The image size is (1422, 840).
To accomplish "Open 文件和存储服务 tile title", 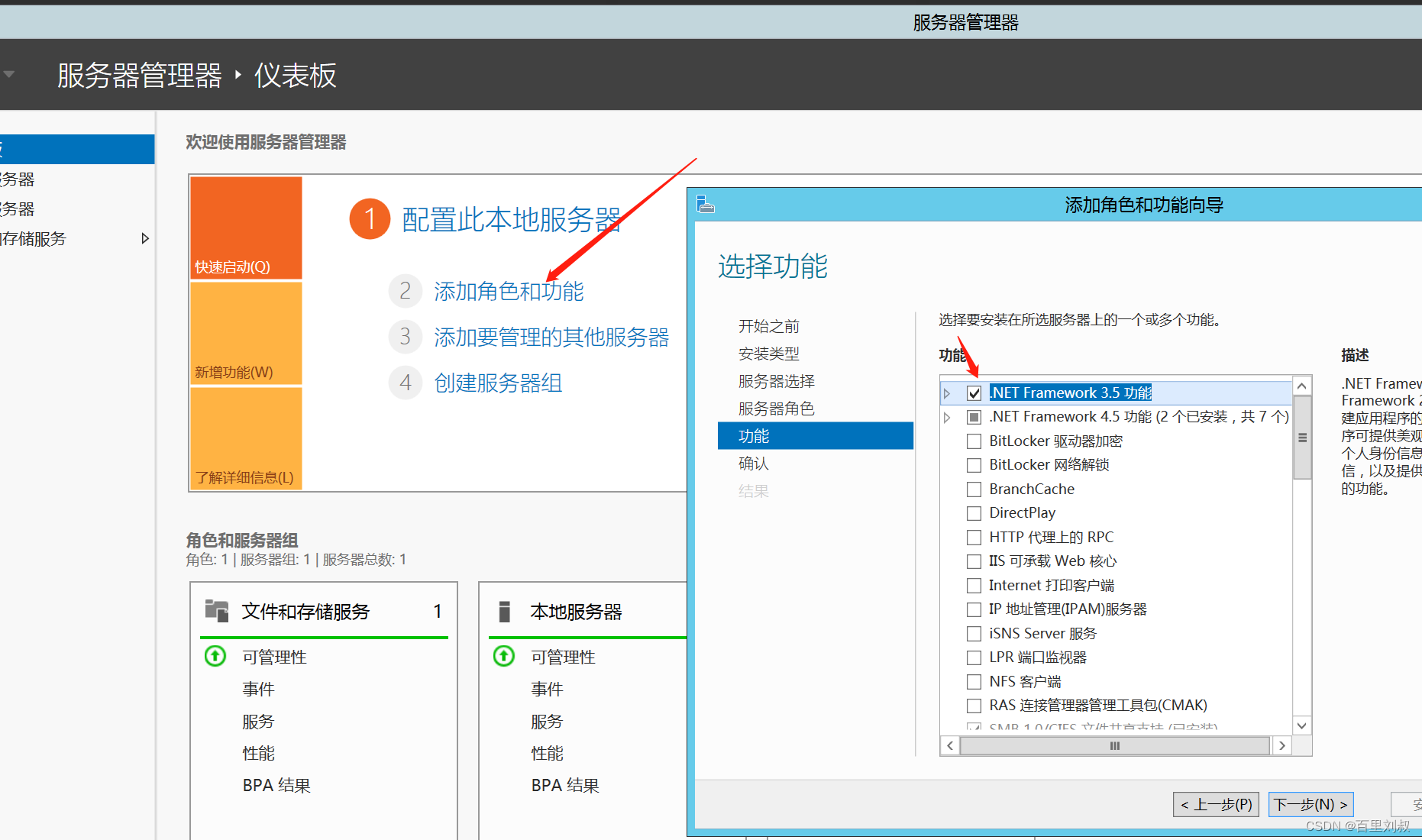I will (305, 612).
